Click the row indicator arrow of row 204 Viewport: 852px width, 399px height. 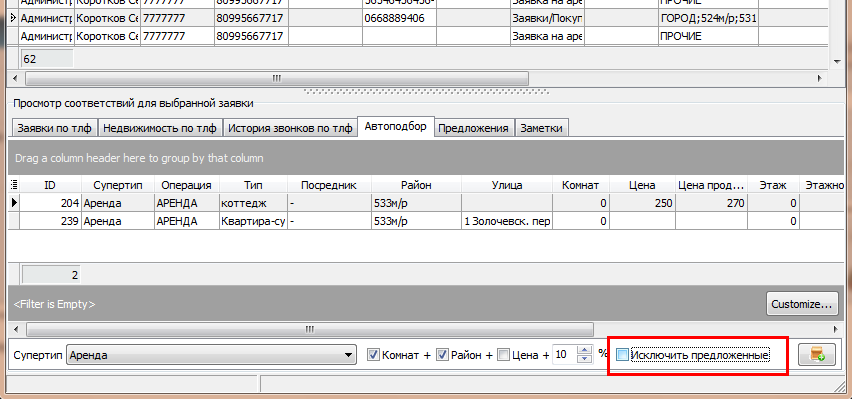coord(14,203)
